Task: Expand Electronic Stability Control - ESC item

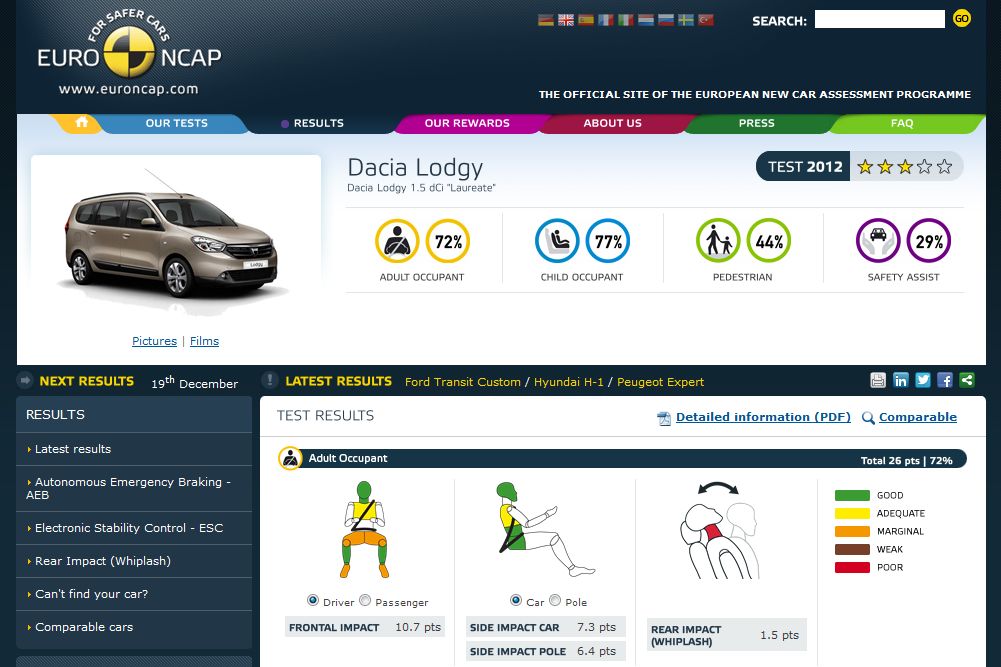Action: click(x=129, y=528)
